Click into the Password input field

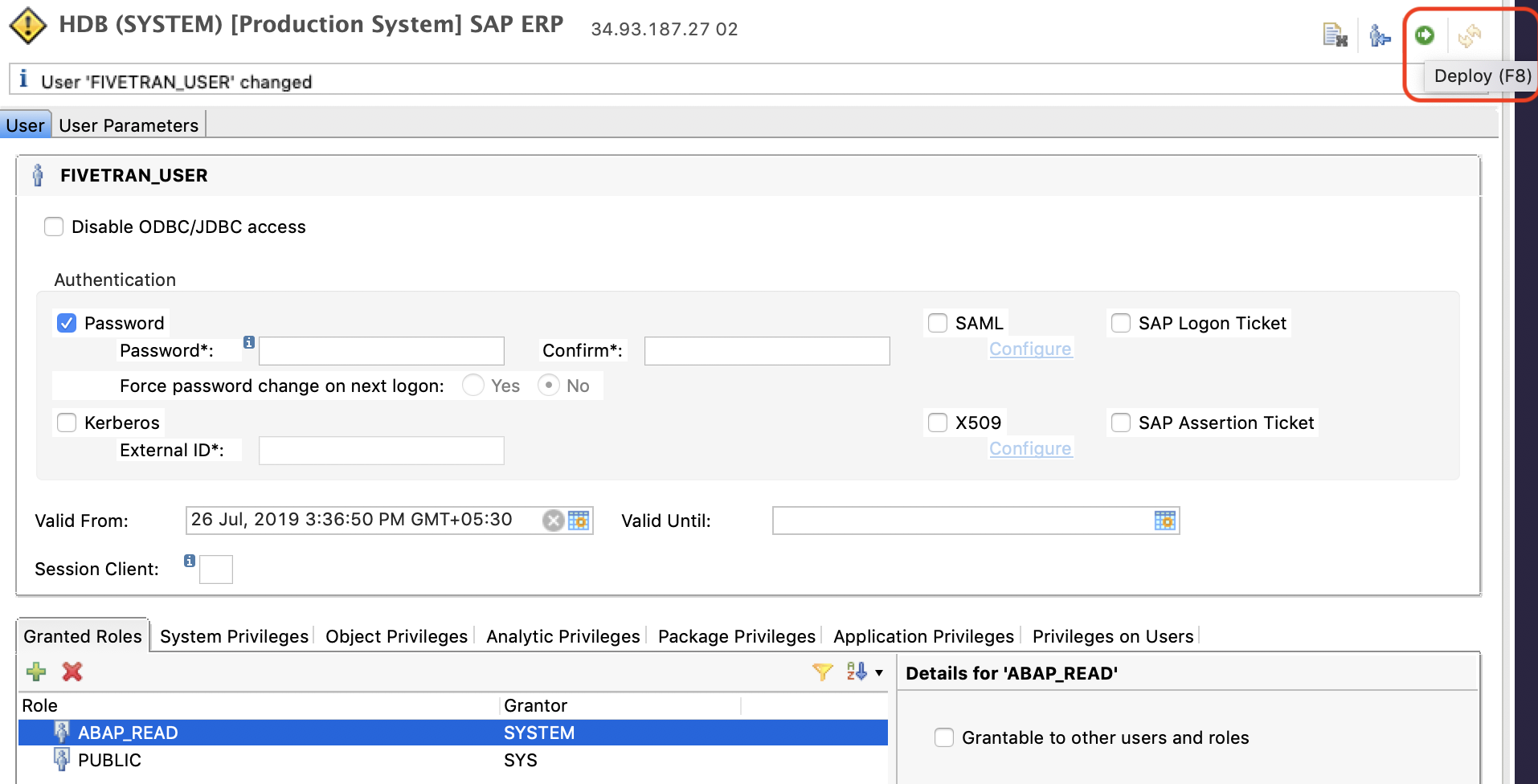[x=382, y=351]
